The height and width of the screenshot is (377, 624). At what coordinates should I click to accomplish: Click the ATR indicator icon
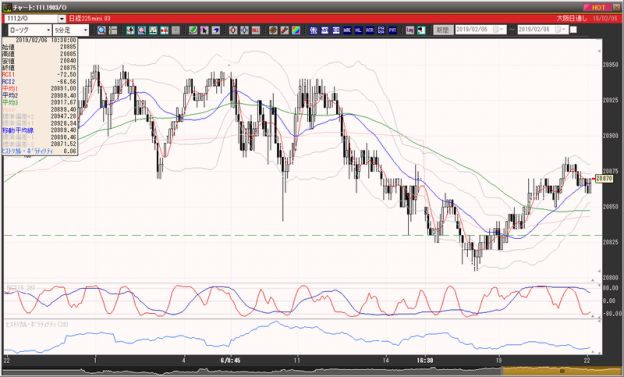(x=370, y=30)
